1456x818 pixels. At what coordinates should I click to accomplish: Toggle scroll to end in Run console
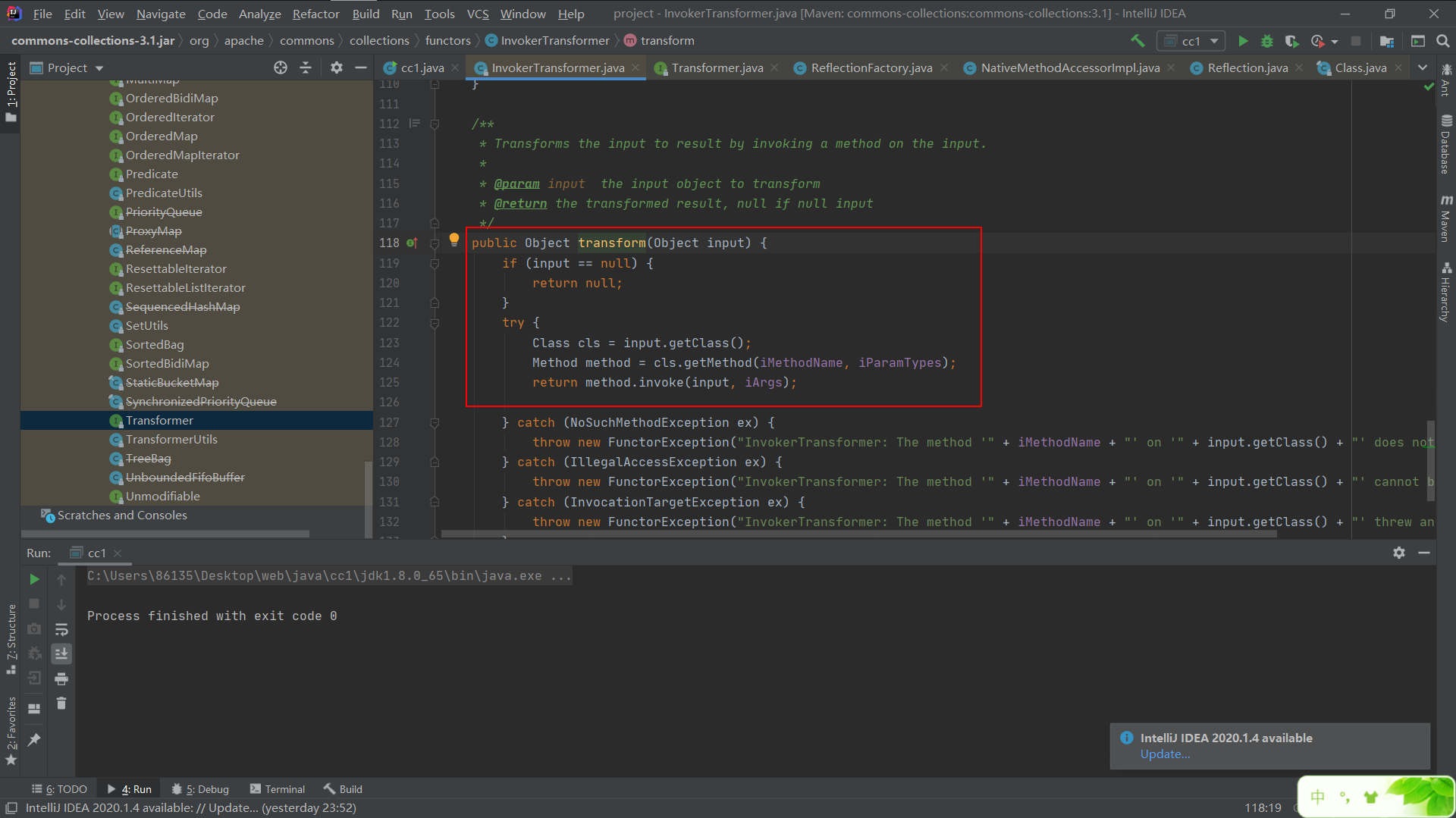[61, 653]
